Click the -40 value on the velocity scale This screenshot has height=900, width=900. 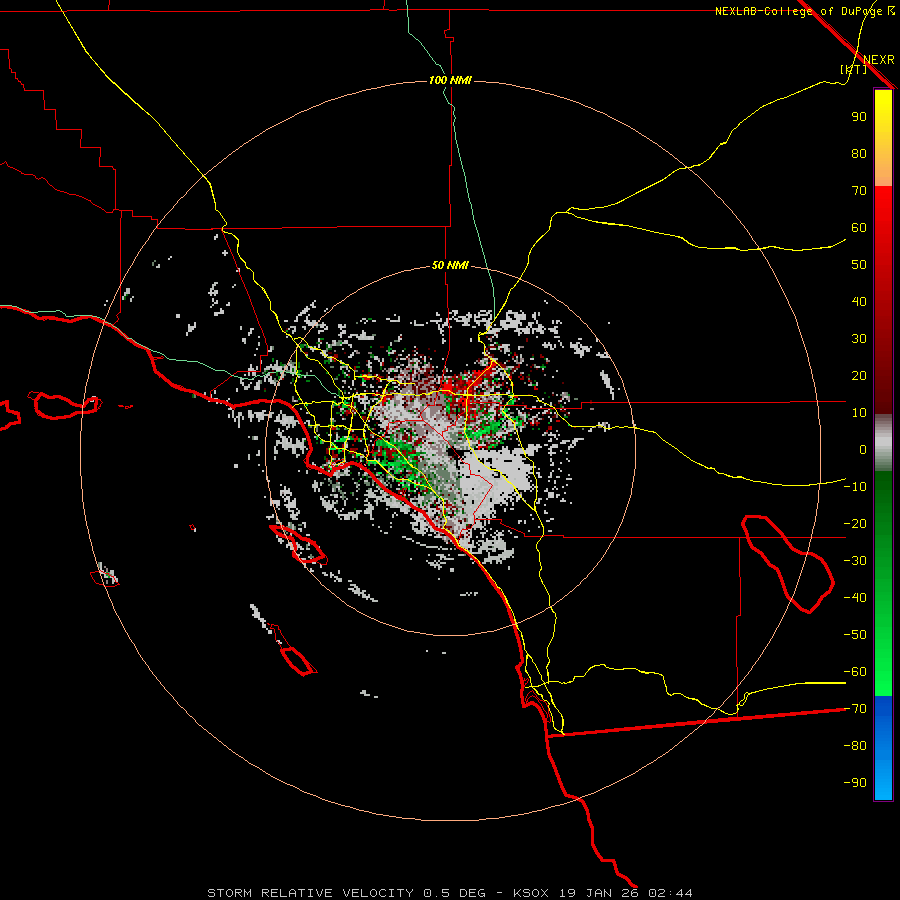(855, 598)
